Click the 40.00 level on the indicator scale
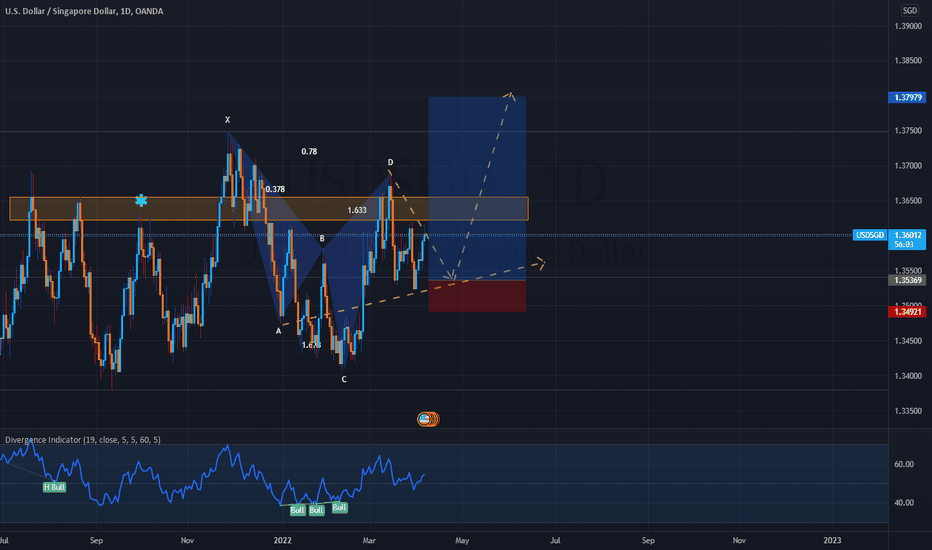This screenshot has width=932, height=550. (904, 502)
